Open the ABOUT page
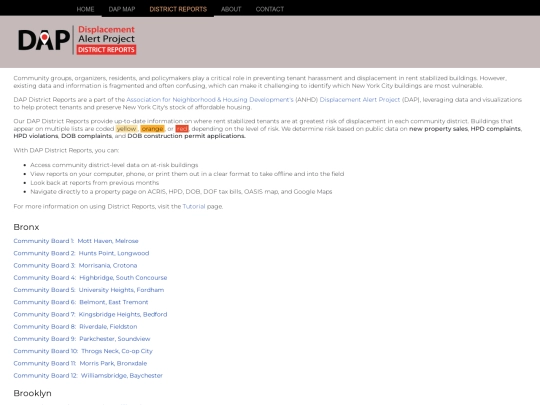 (231, 9)
